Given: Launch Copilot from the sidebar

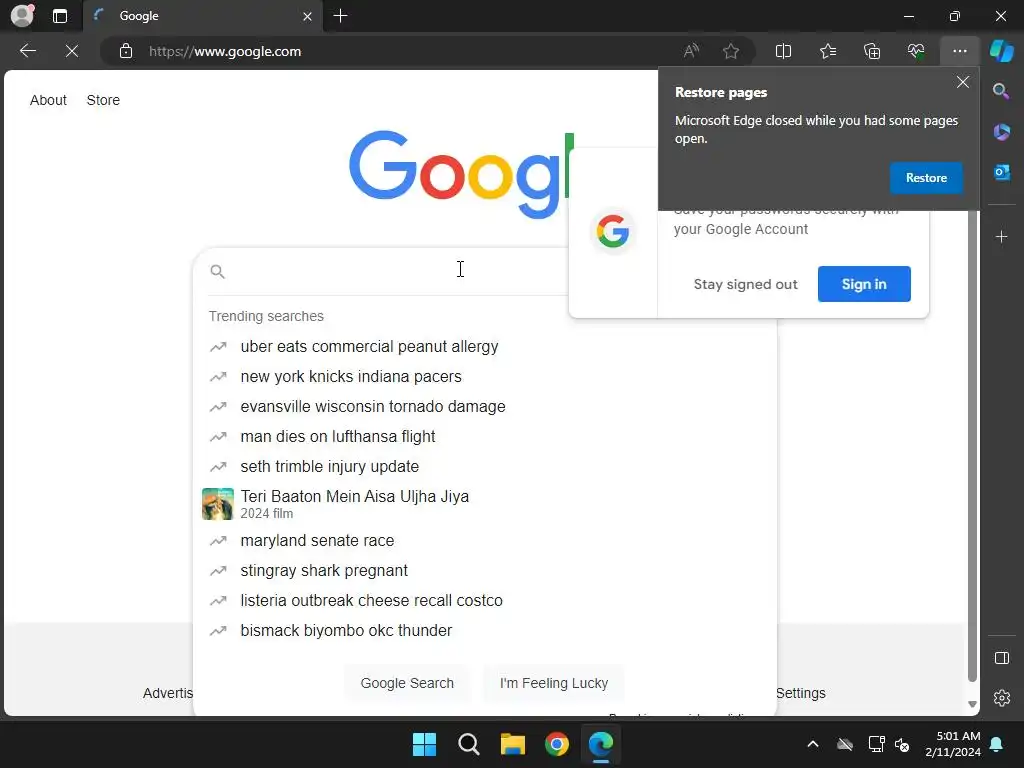Looking at the screenshot, I should point(1001,51).
